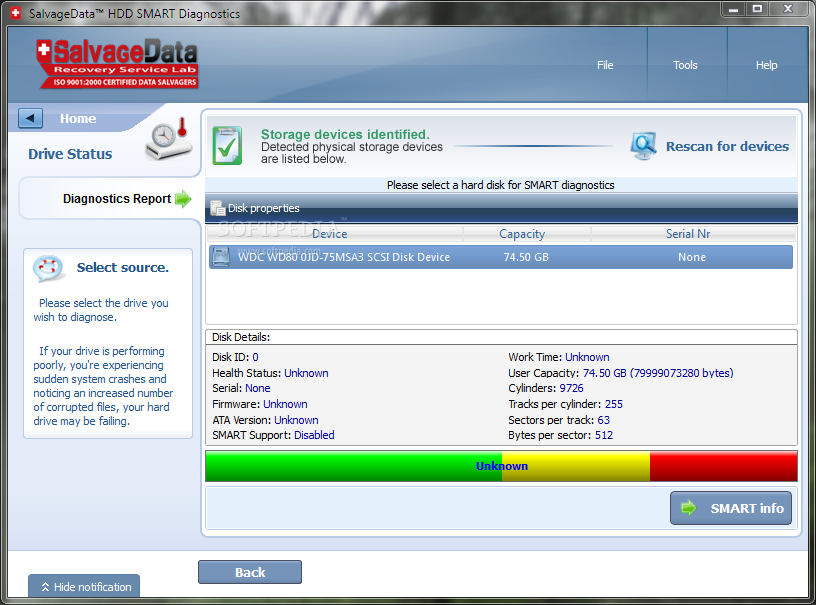Click the green arrow on SMART info button
Viewport: 816px width, 605px height.
(688, 508)
